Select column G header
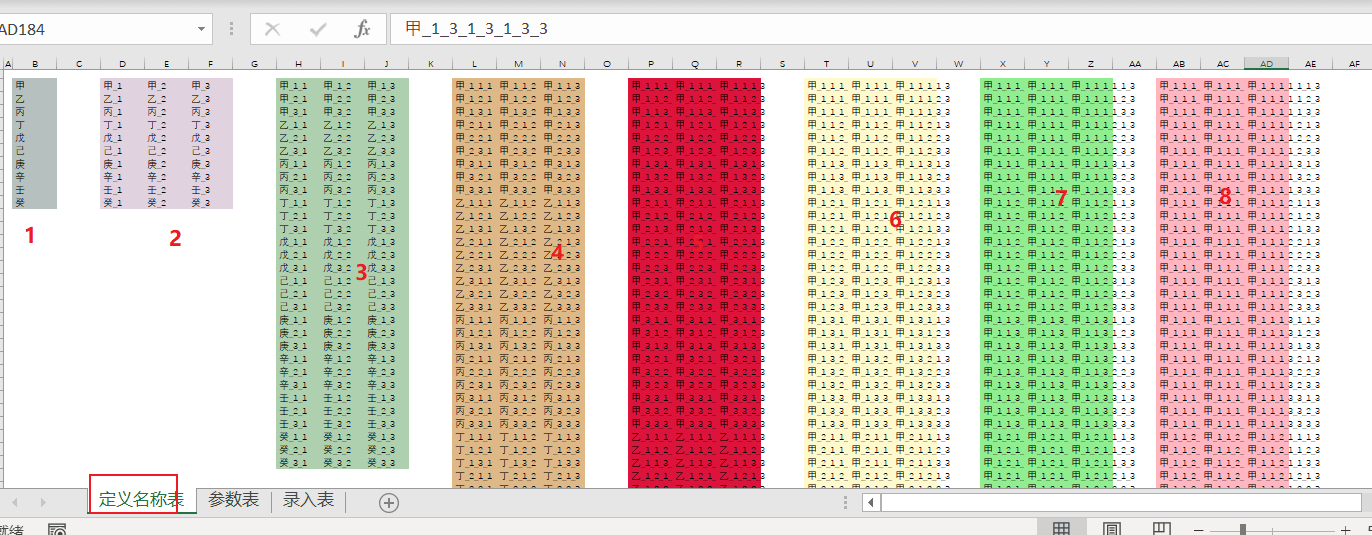The width and height of the screenshot is (1372, 535). pyautogui.click(x=254, y=64)
